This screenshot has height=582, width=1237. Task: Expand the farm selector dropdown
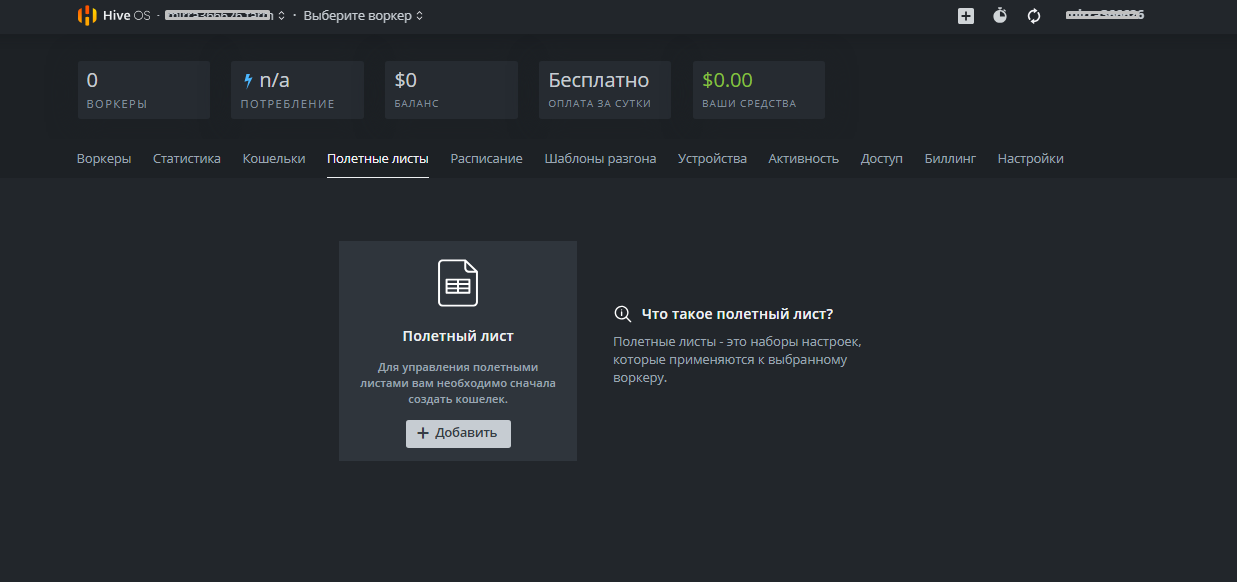tap(226, 16)
